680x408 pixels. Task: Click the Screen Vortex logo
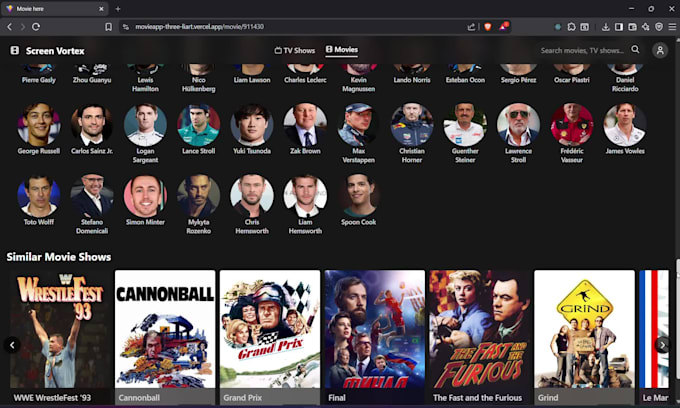coord(47,51)
